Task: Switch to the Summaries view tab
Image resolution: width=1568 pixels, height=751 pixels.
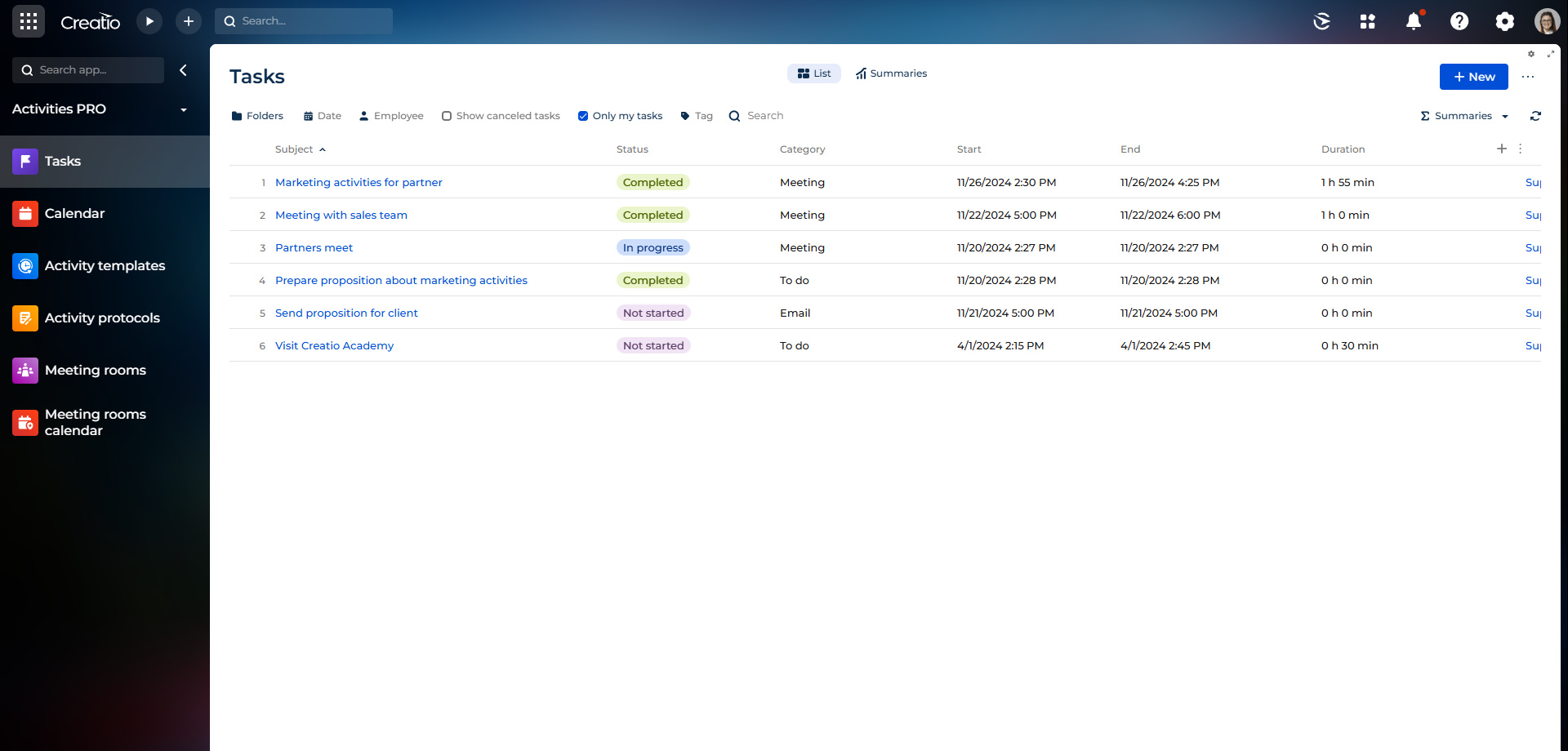Action: (x=891, y=73)
